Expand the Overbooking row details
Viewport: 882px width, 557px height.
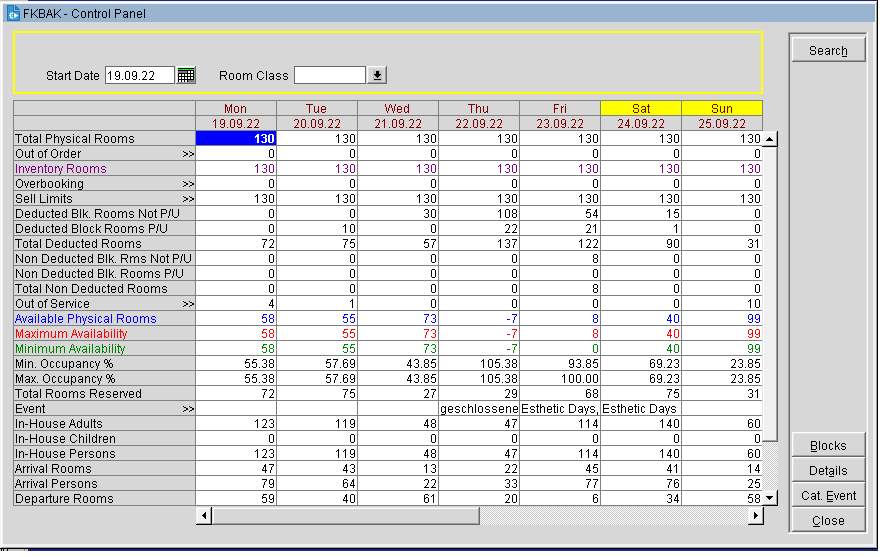(x=188, y=184)
